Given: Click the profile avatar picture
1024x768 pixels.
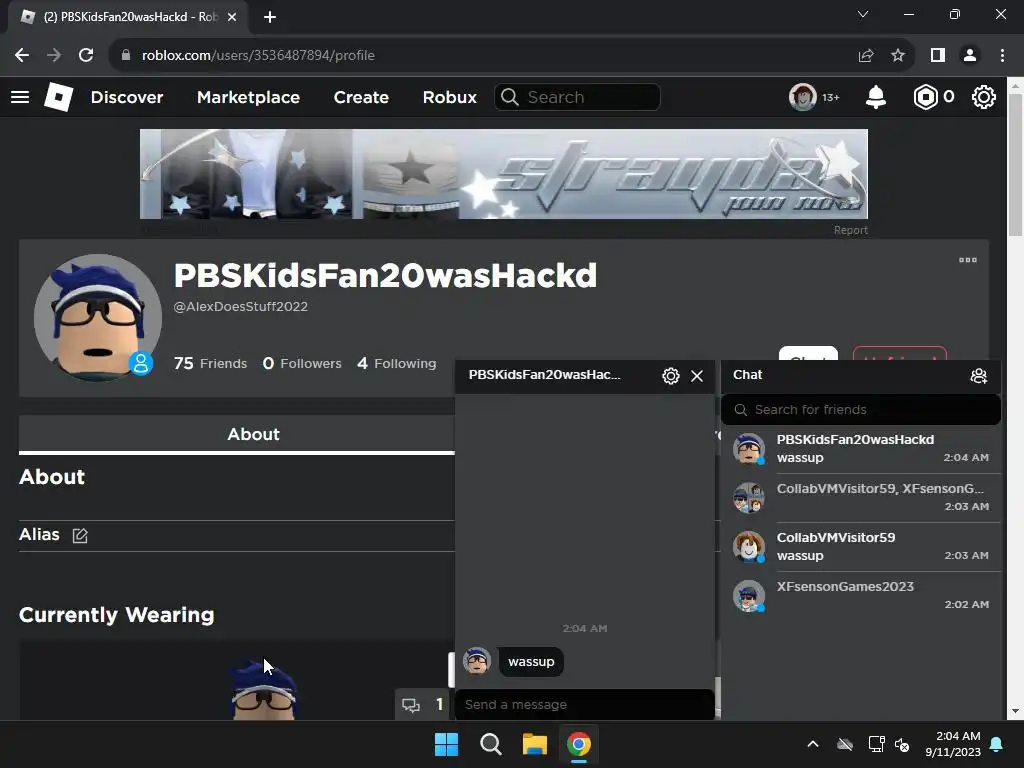Looking at the screenshot, I should coord(98,318).
